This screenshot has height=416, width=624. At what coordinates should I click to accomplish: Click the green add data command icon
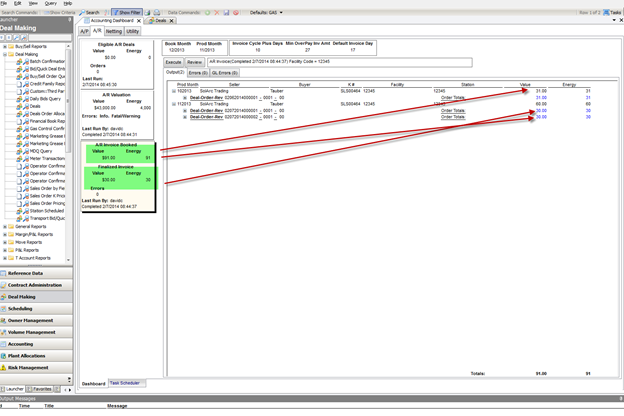tap(206, 12)
